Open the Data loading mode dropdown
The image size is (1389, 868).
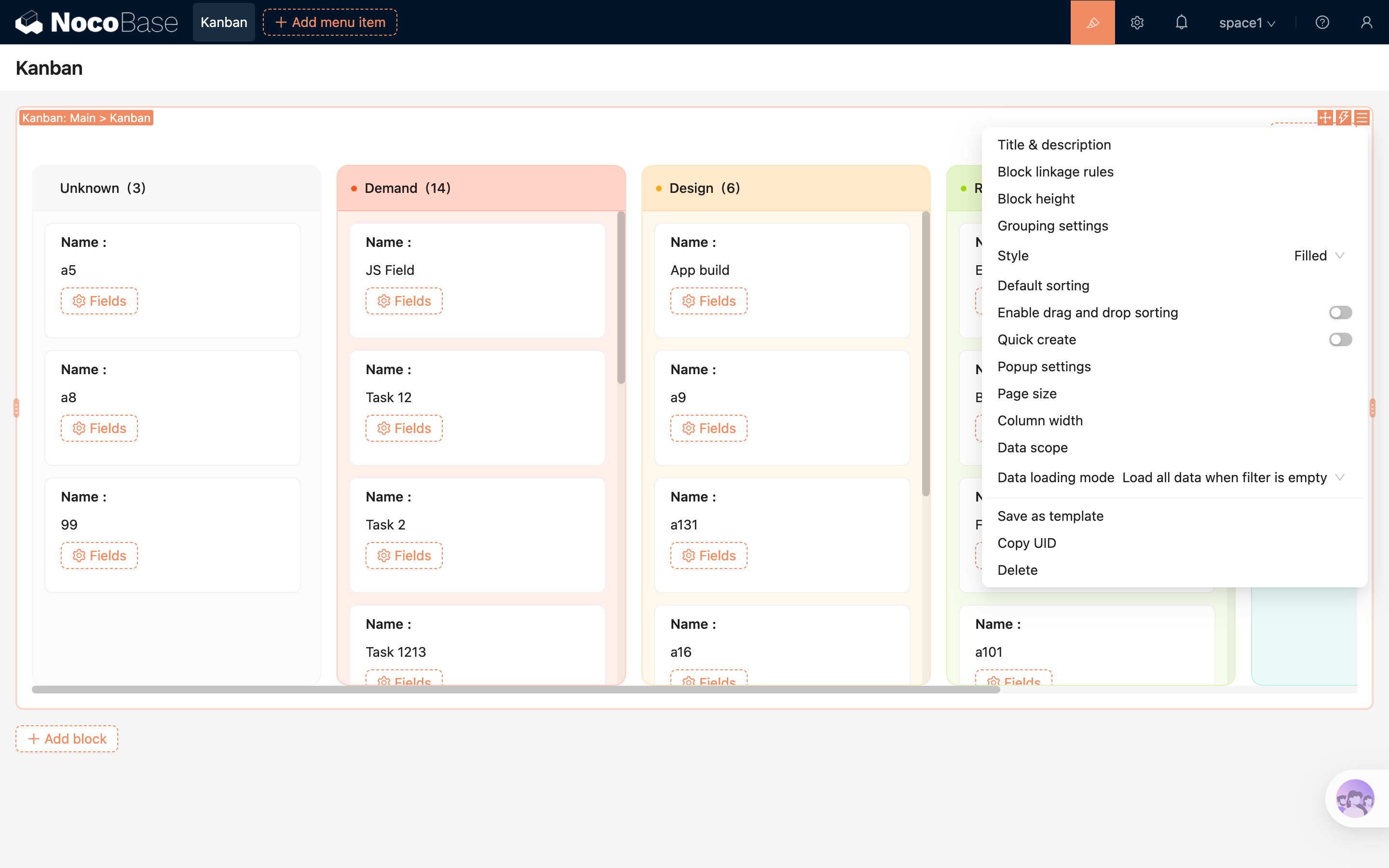(x=1231, y=477)
